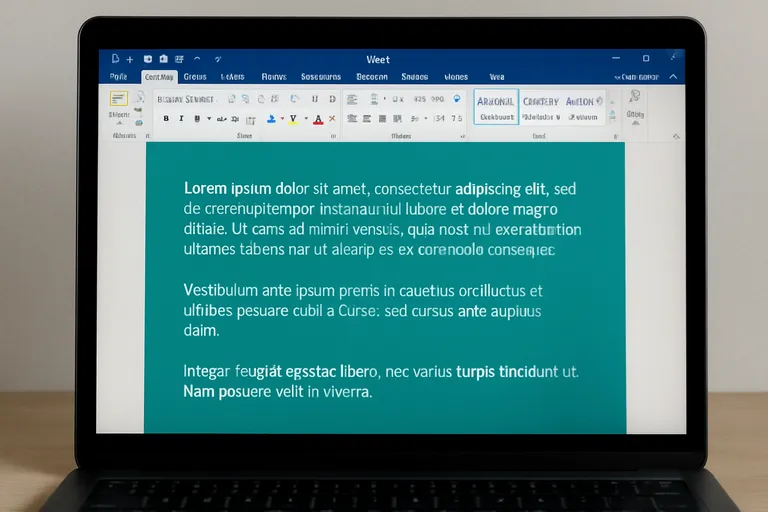
Task: Click the align right icon in paragraph group
Action: coord(382,119)
